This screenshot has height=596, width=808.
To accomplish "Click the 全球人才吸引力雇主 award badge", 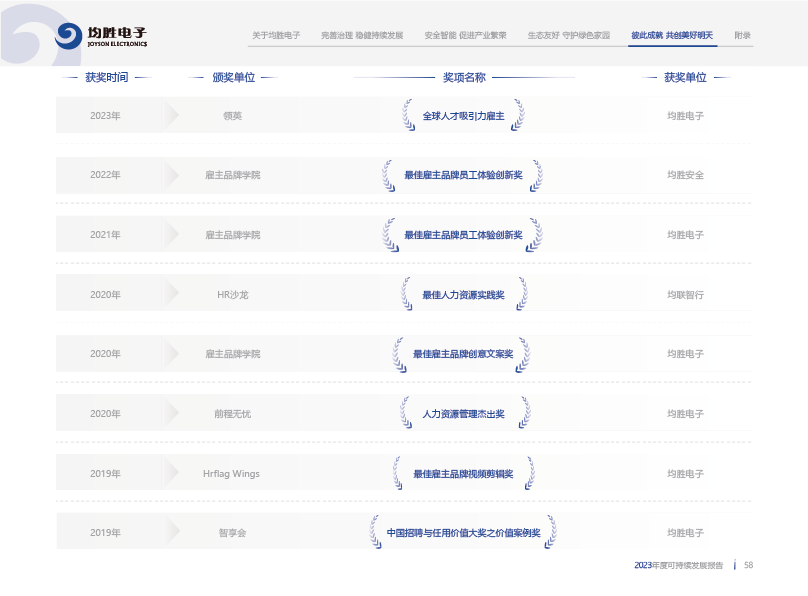I will coord(463,116).
